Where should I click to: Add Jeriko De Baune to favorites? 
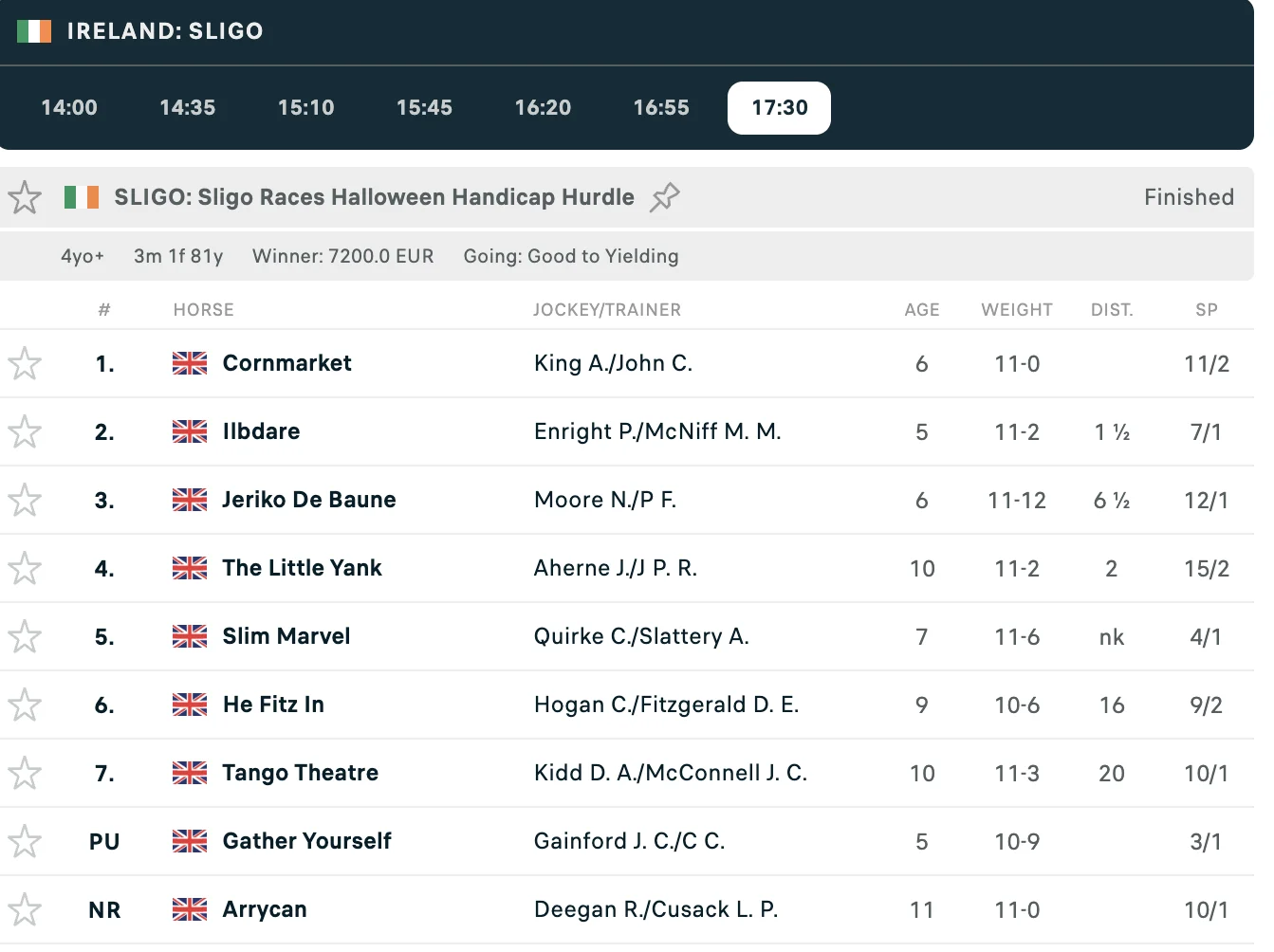pyautogui.click(x=25, y=500)
